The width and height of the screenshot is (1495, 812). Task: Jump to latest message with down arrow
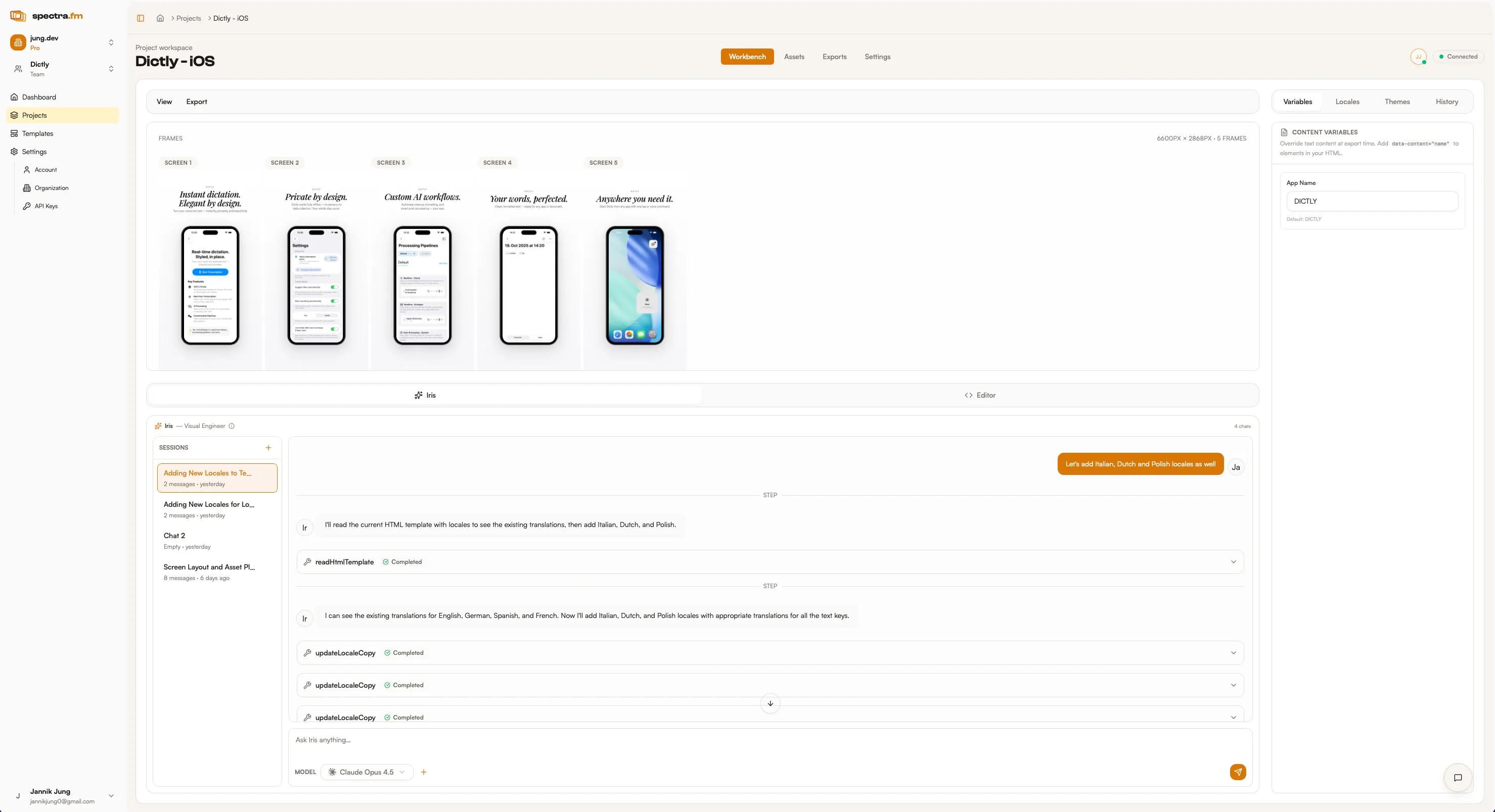770,703
